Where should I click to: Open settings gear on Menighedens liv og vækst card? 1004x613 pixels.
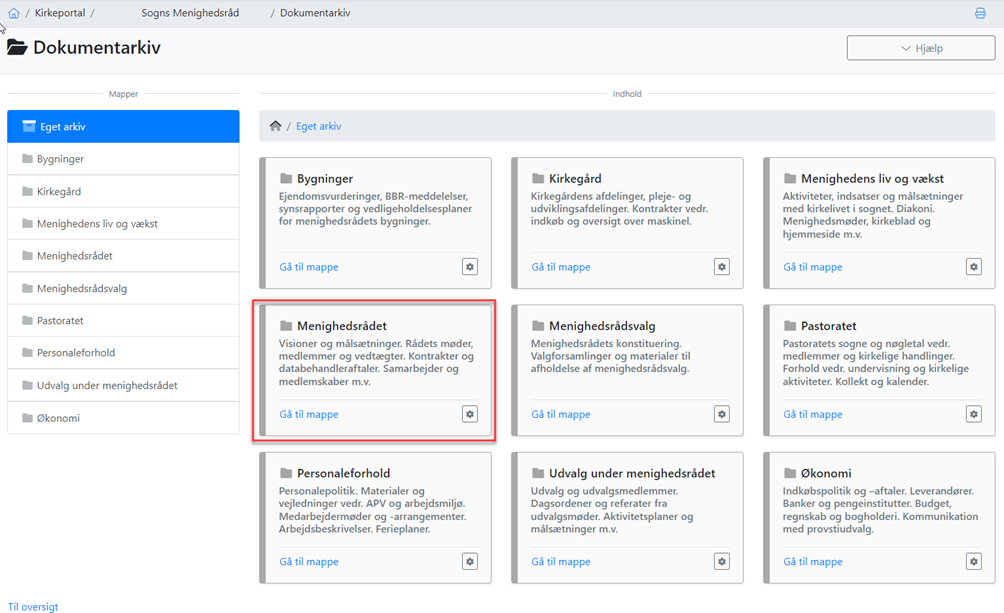click(974, 266)
